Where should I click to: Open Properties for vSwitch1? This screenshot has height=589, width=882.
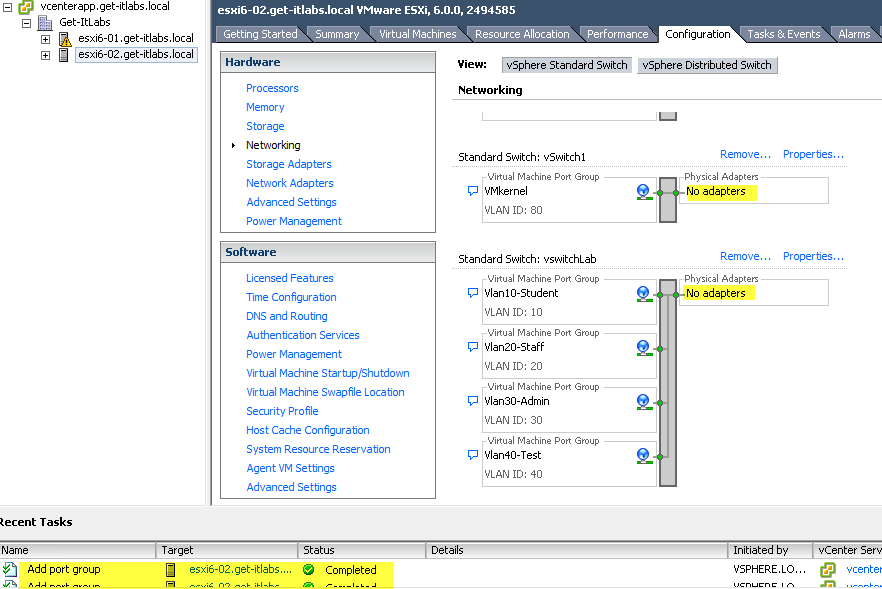click(813, 154)
